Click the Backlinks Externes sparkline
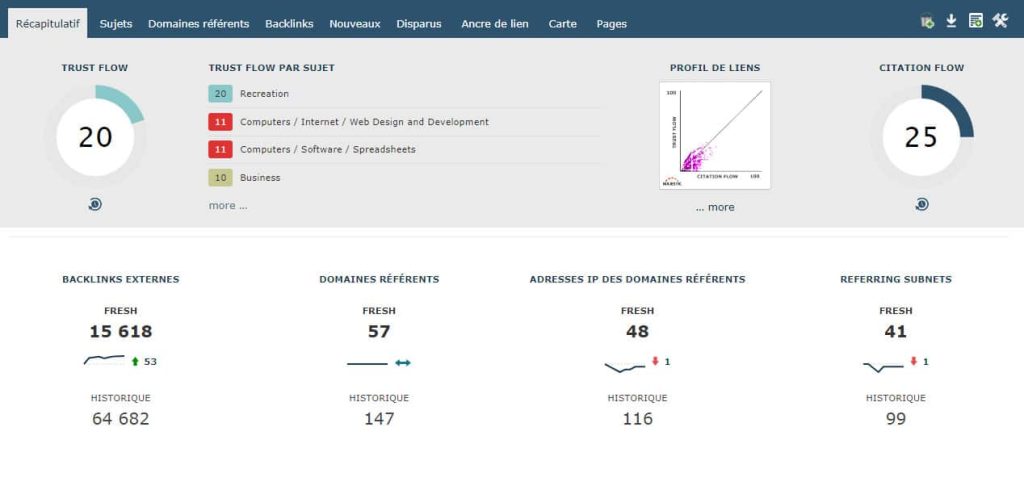Image resolution: width=1024 pixels, height=490 pixels. pyautogui.click(x=104, y=360)
